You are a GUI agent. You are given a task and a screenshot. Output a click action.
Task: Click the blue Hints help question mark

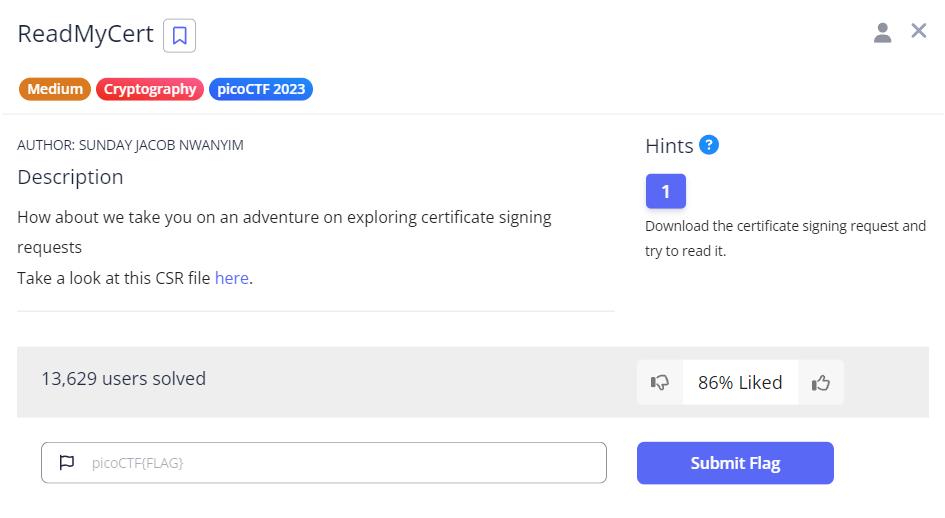point(709,145)
